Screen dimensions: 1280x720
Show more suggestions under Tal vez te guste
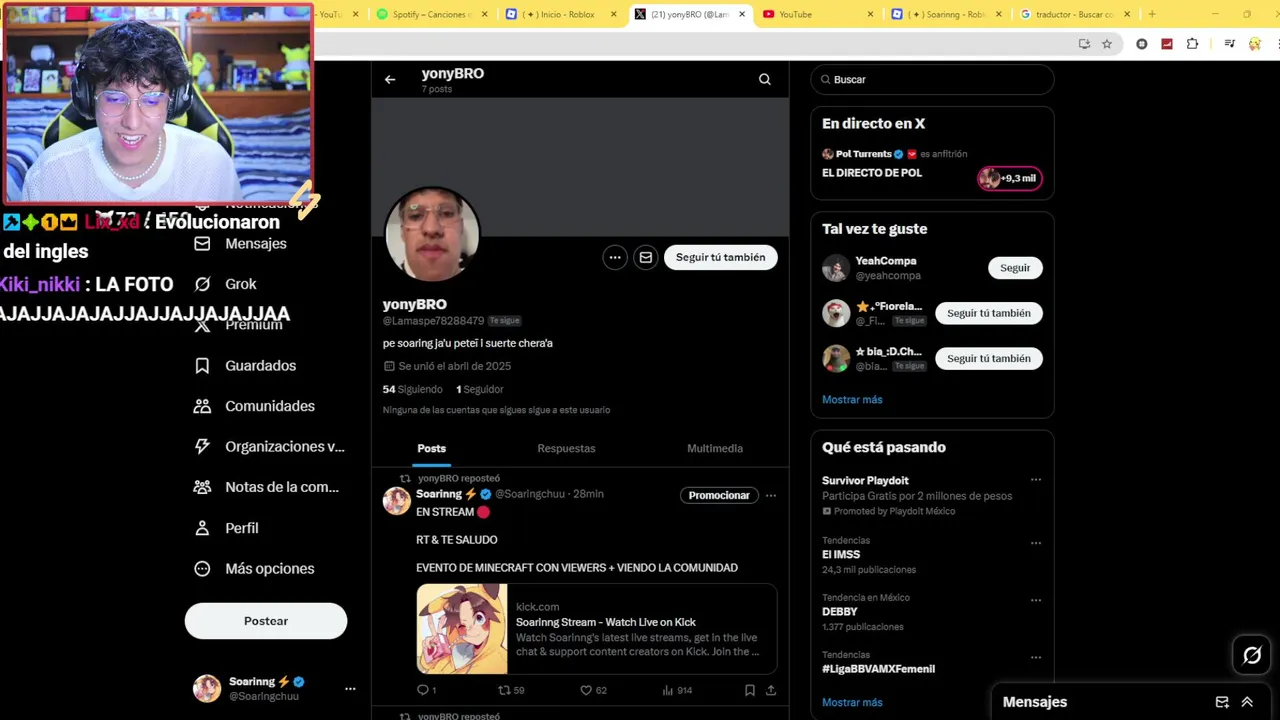852,399
